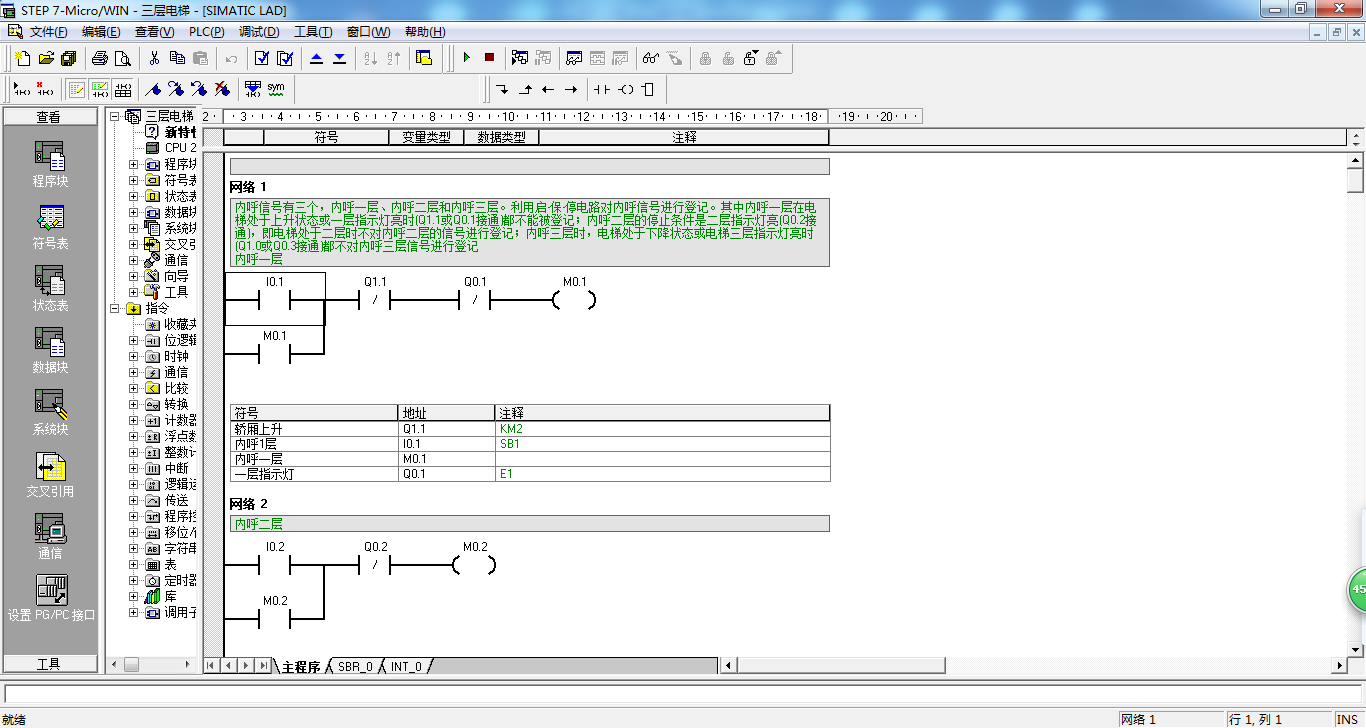1366x728 pixels.
Task: Expand the 定时器 instruction folder
Action: click(134, 580)
